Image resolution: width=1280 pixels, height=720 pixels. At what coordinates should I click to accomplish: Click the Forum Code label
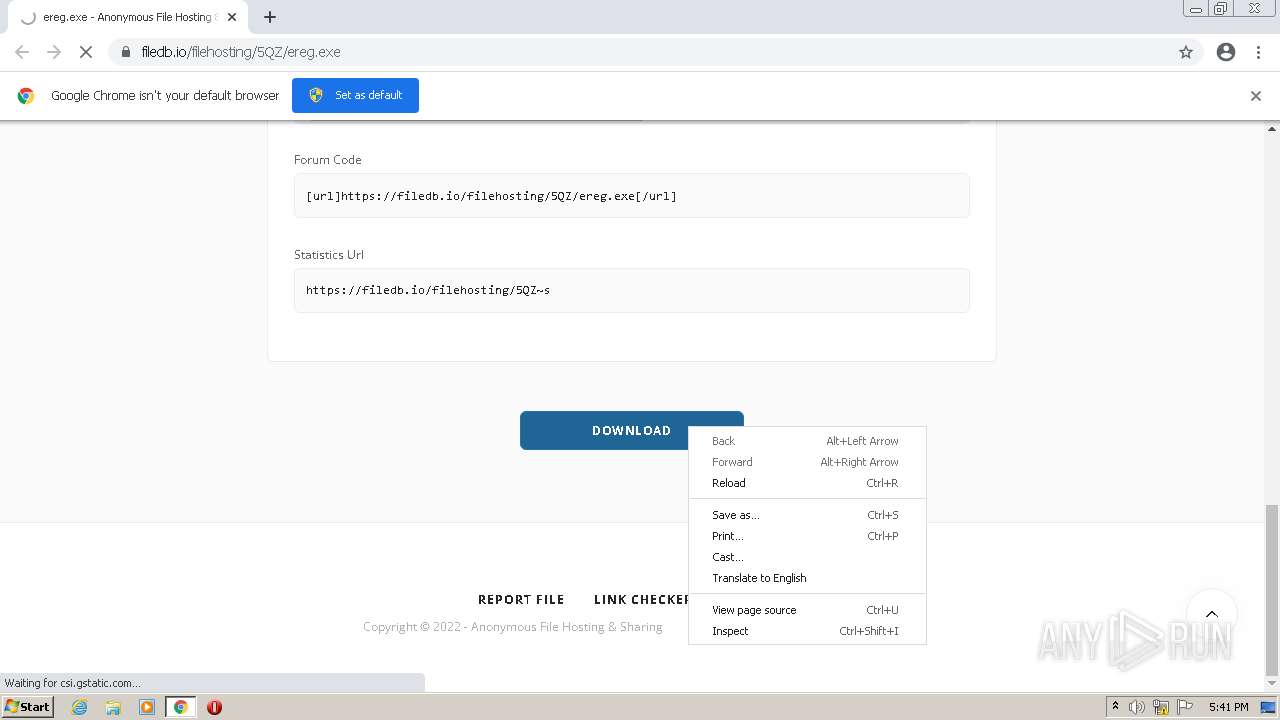(x=327, y=160)
